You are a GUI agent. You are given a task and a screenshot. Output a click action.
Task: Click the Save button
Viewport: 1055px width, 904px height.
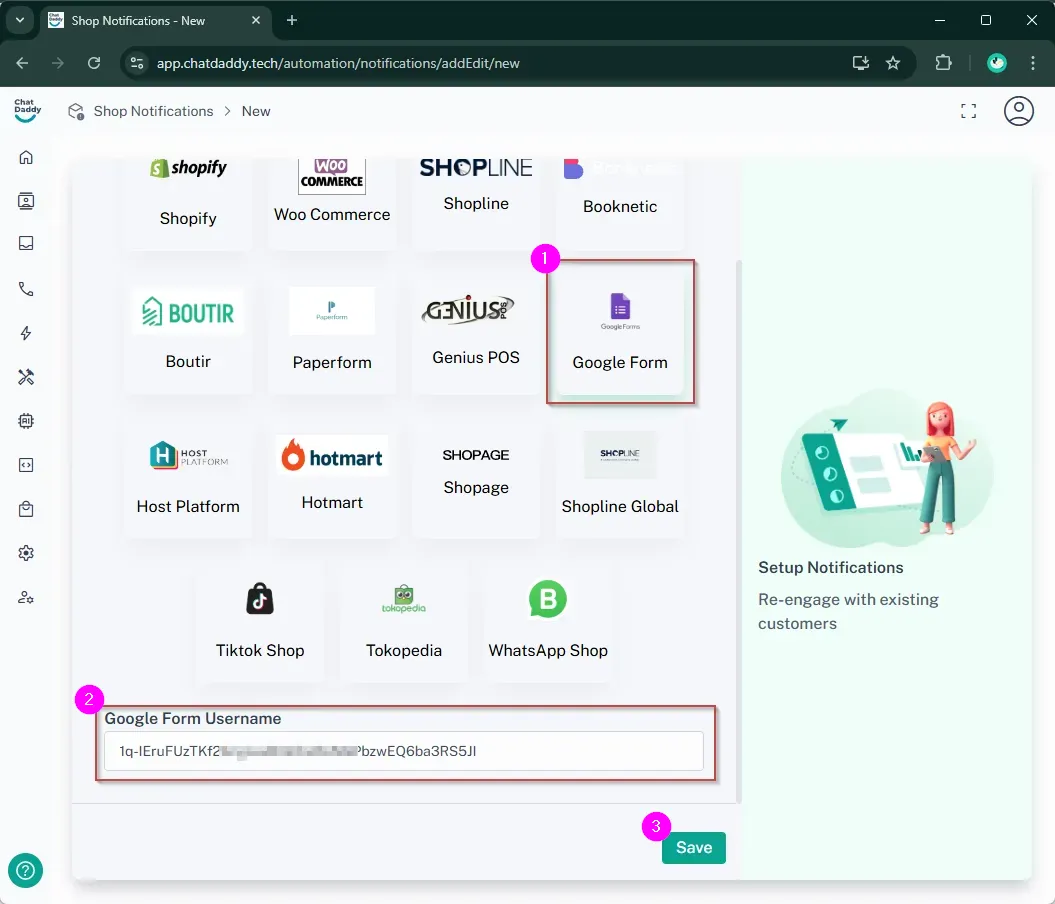(693, 848)
